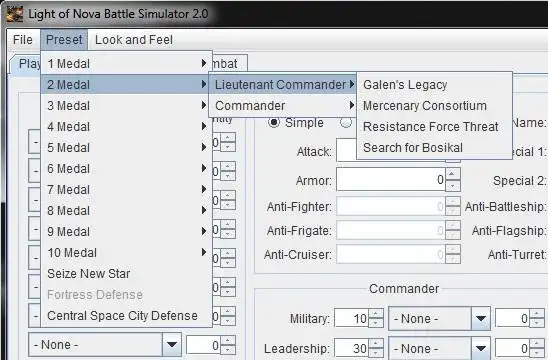Expand the 7 Medal submenu
Image resolution: width=548 pixels, height=360 pixels.
[x=127, y=189]
